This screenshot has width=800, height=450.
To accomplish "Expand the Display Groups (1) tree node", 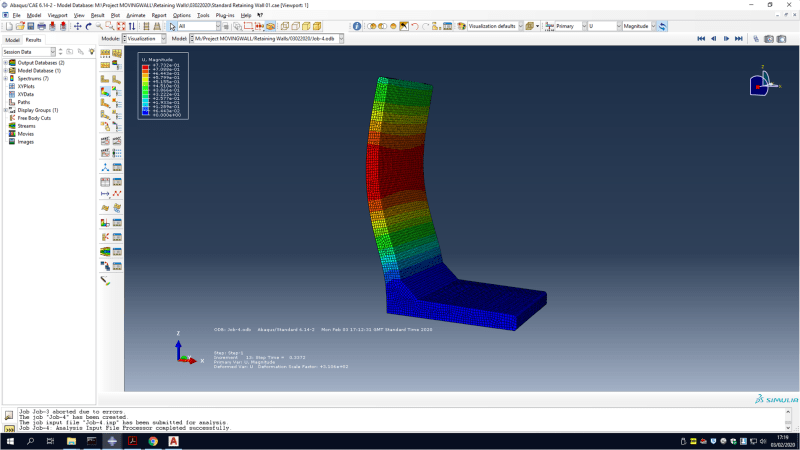I will click(6, 110).
